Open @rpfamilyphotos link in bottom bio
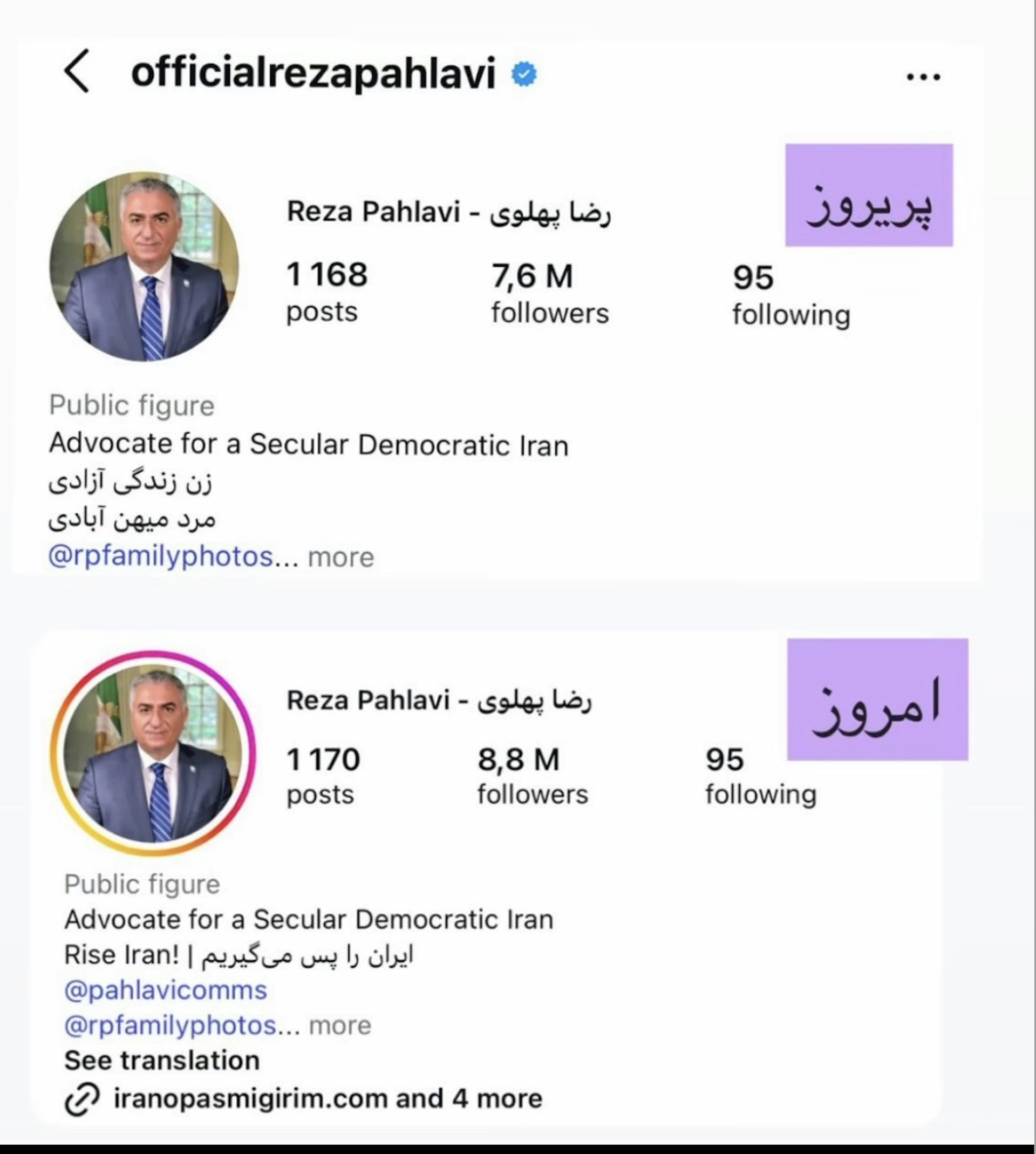 tap(170, 1026)
